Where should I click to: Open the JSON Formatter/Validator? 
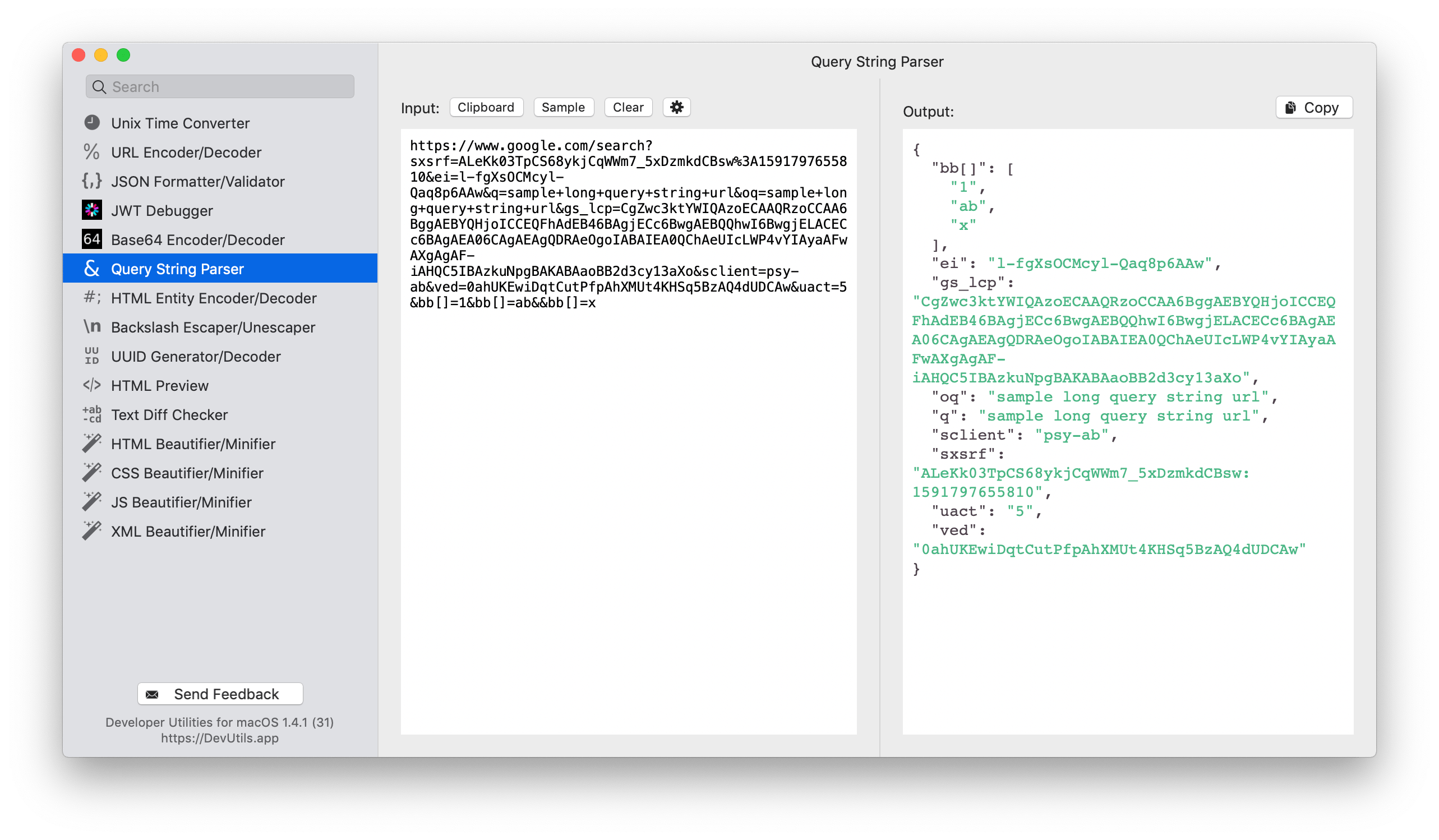click(197, 181)
